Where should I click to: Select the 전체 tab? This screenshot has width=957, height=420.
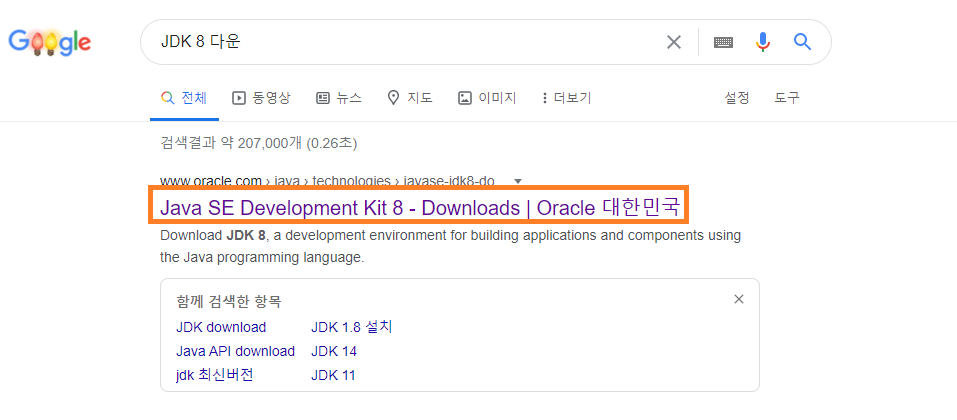point(184,98)
